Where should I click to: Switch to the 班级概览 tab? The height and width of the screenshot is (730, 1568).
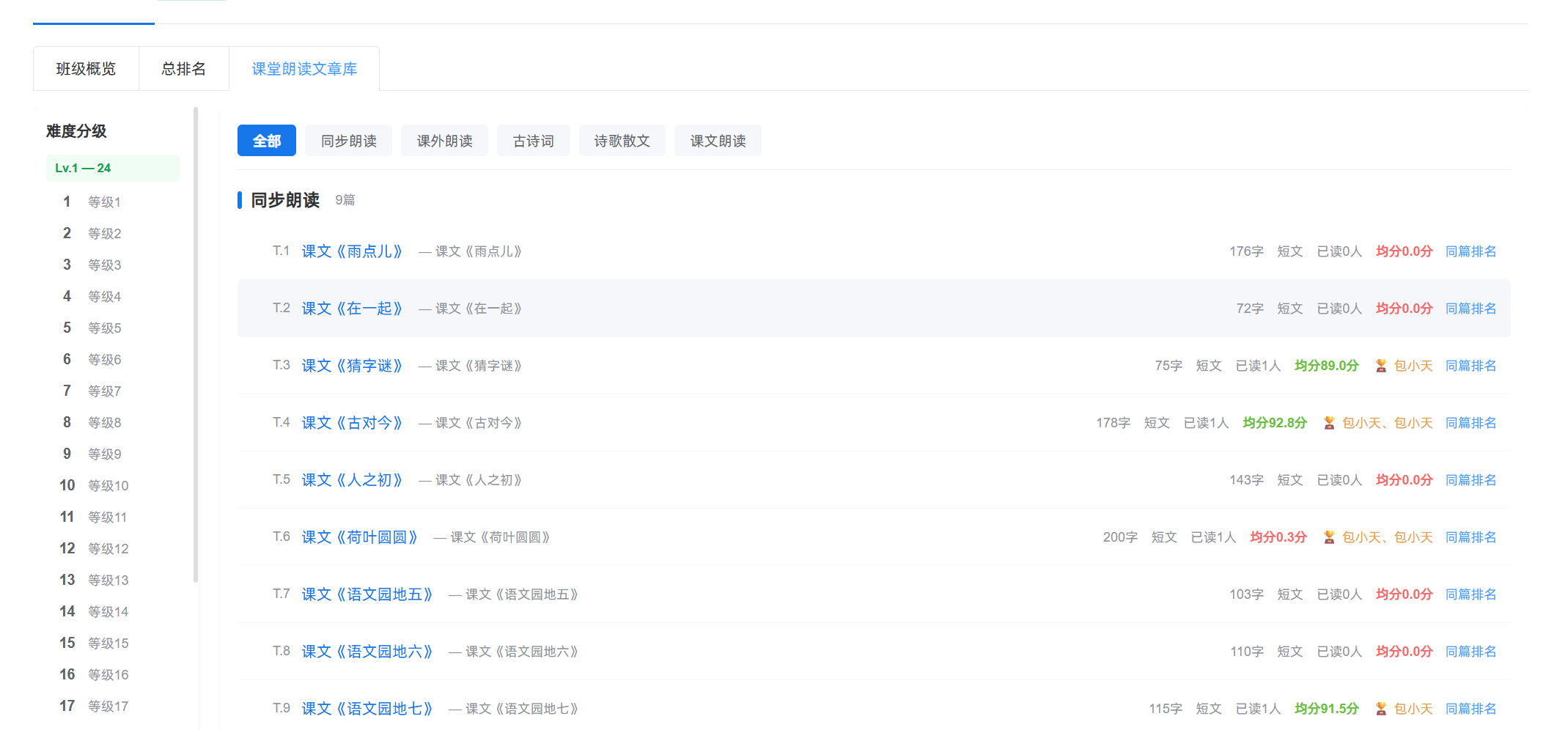click(x=86, y=69)
